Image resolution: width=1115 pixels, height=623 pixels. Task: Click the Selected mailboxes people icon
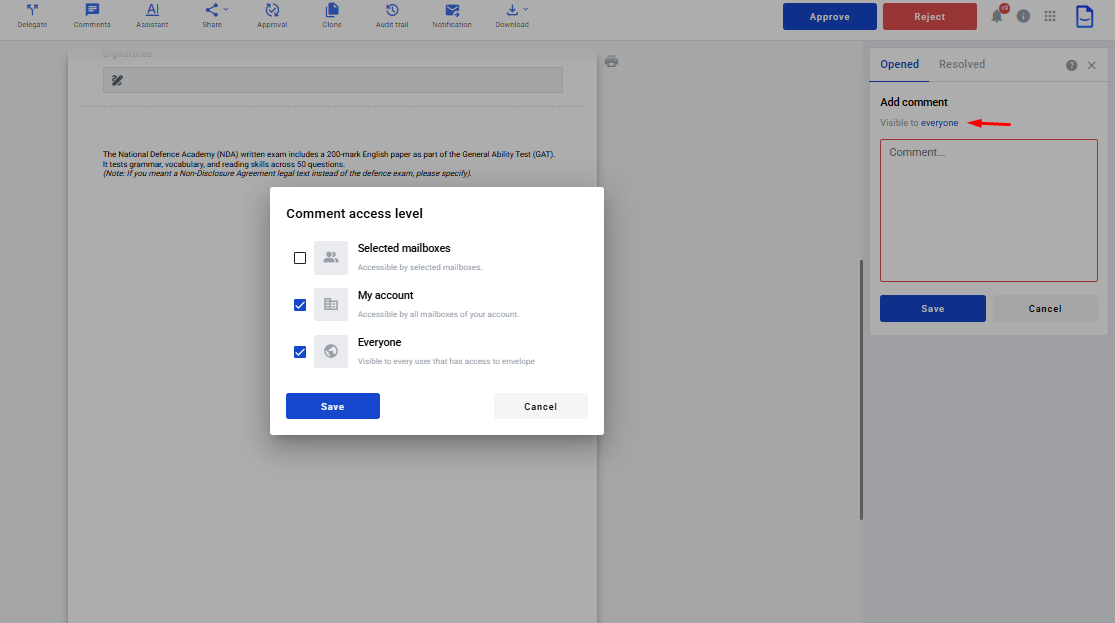click(331, 257)
